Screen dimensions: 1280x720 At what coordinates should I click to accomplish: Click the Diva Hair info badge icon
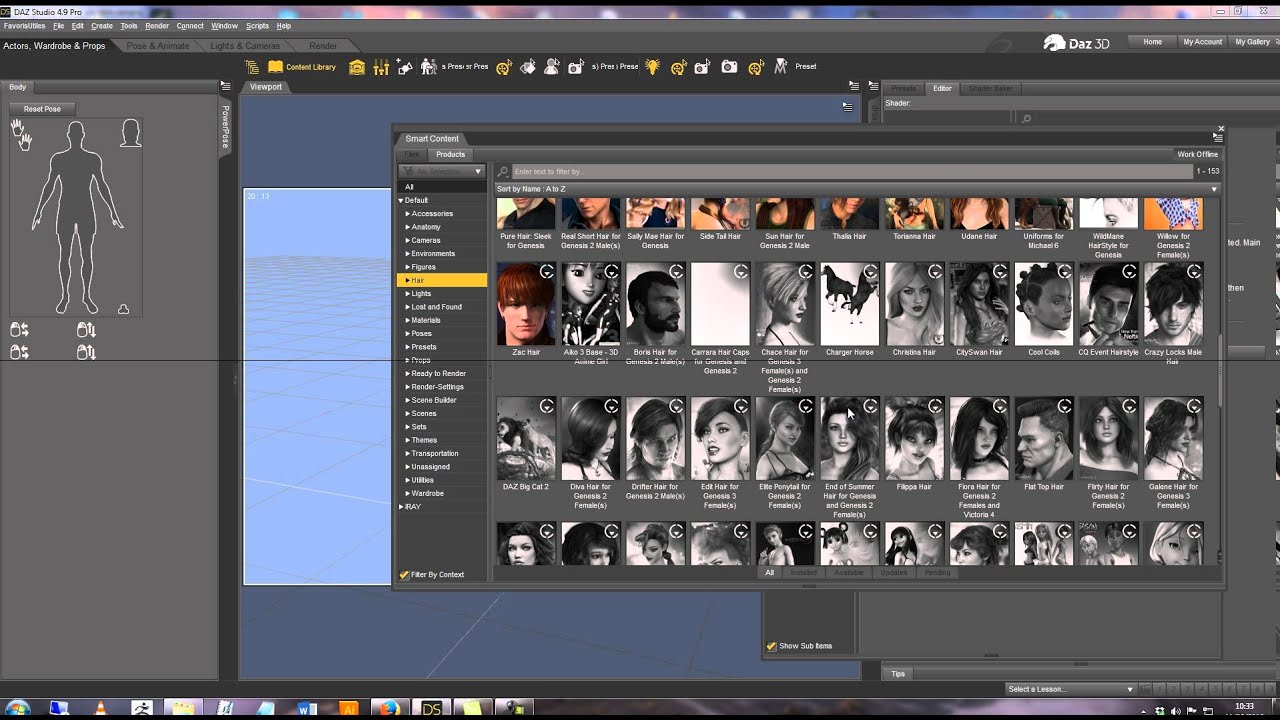(x=612, y=406)
